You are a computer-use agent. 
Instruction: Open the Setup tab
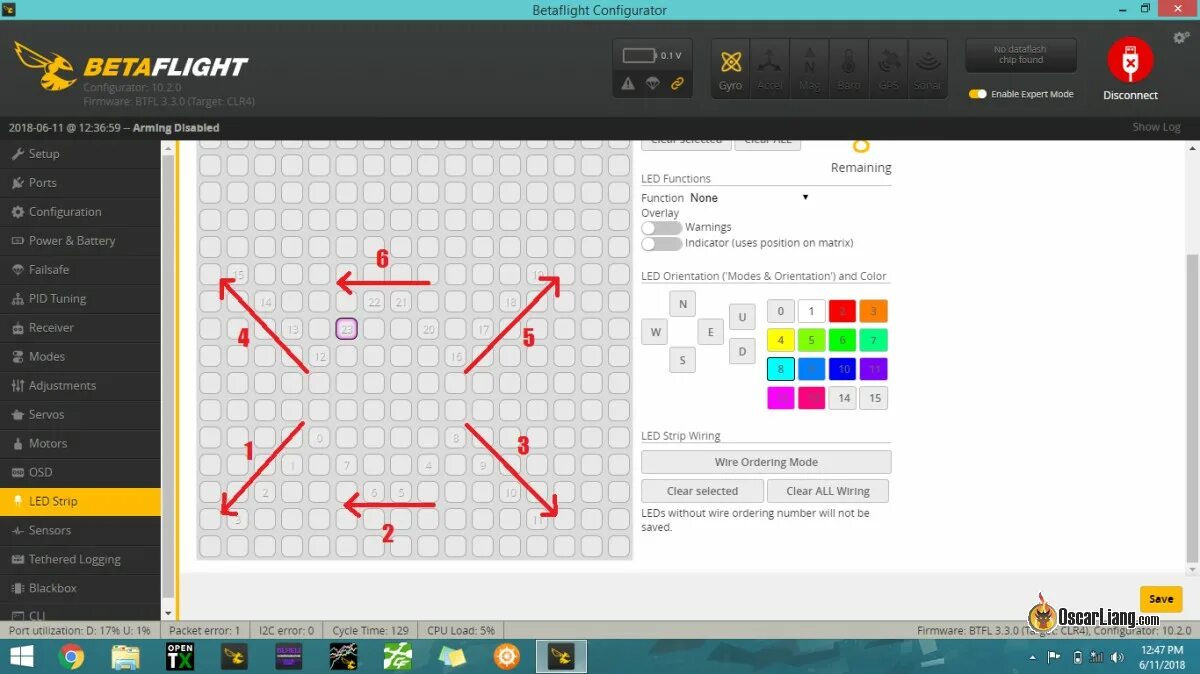(x=80, y=154)
